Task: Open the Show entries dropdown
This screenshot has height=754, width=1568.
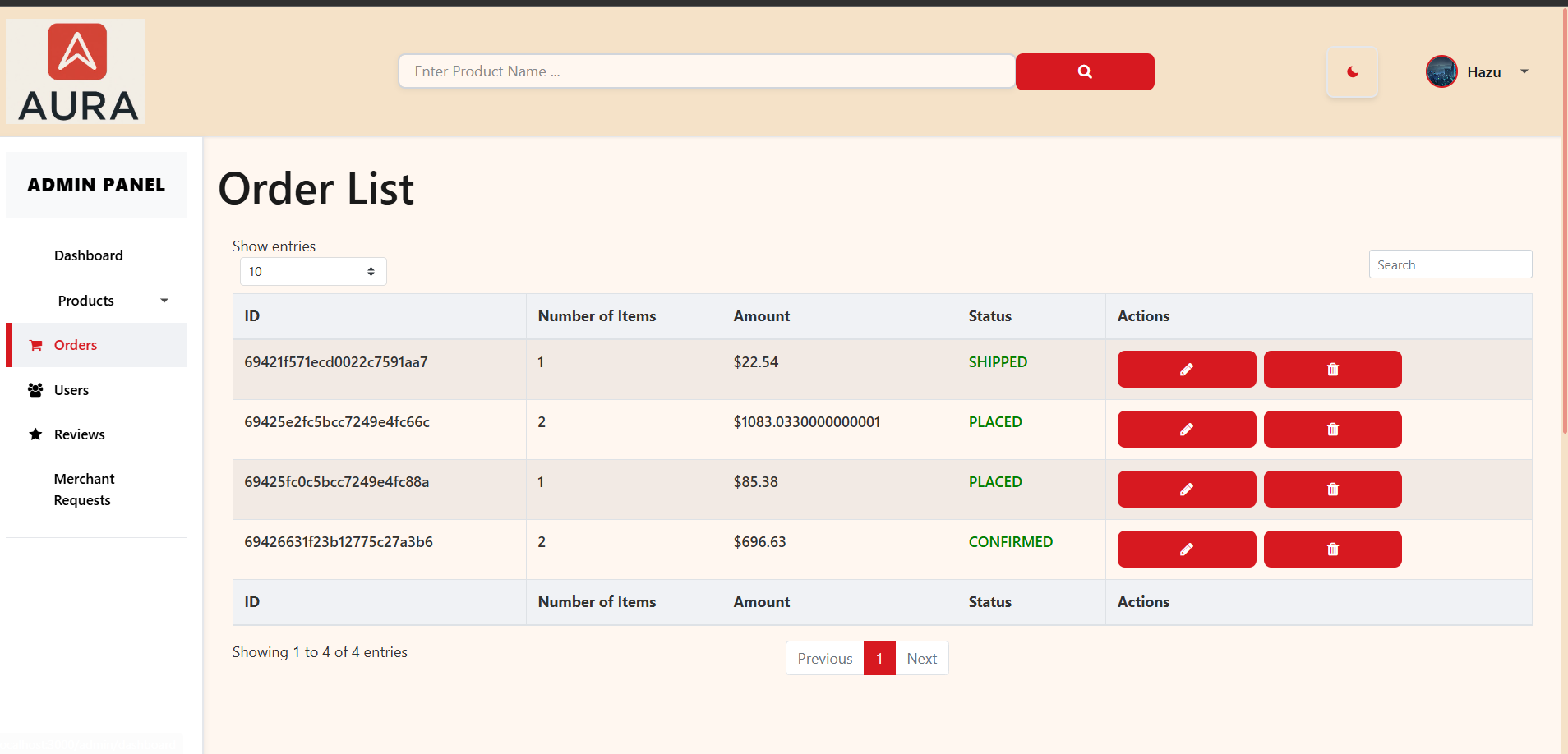Action: pyautogui.click(x=313, y=272)
